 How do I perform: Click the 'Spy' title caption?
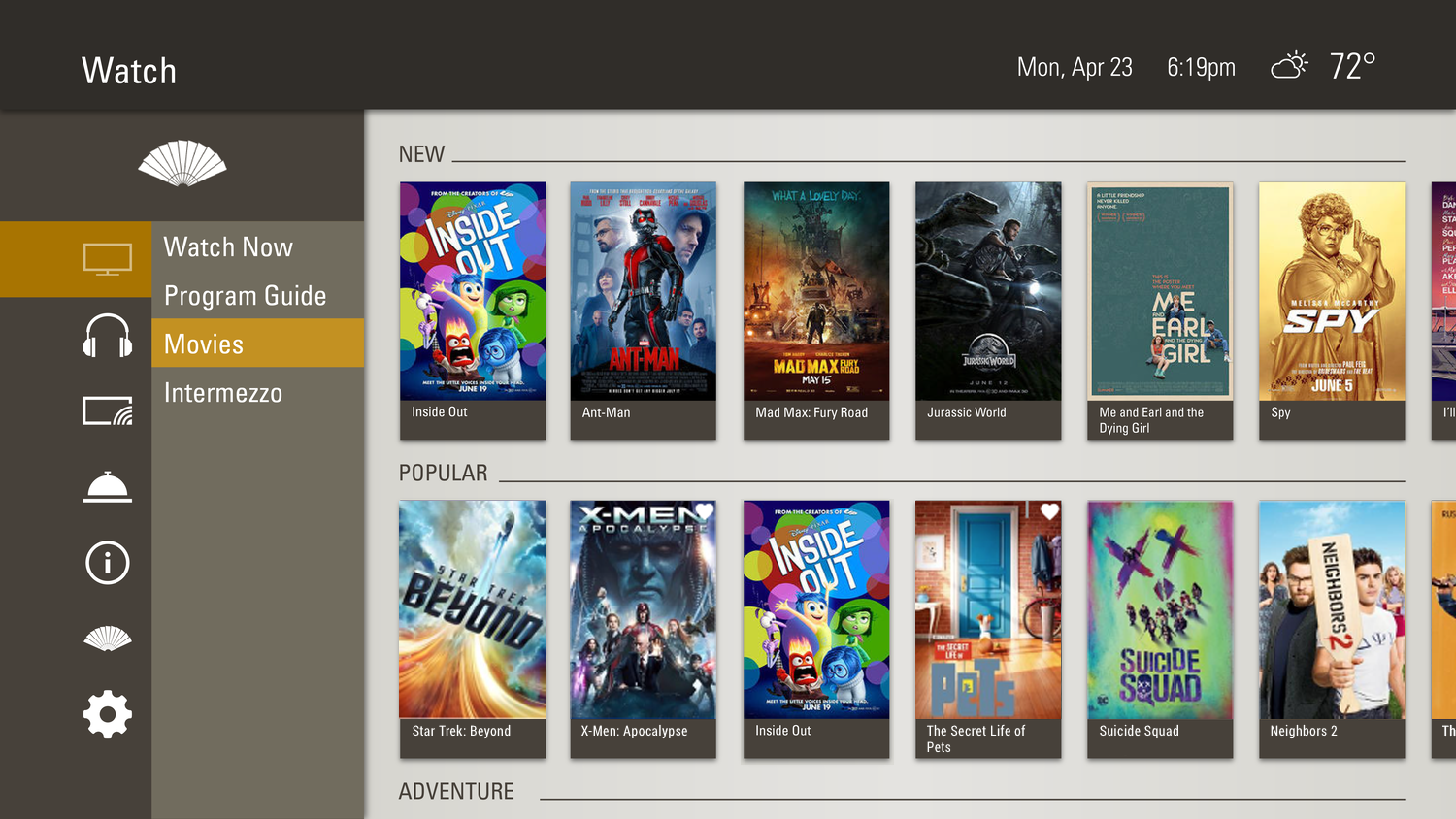[1280, 412]
